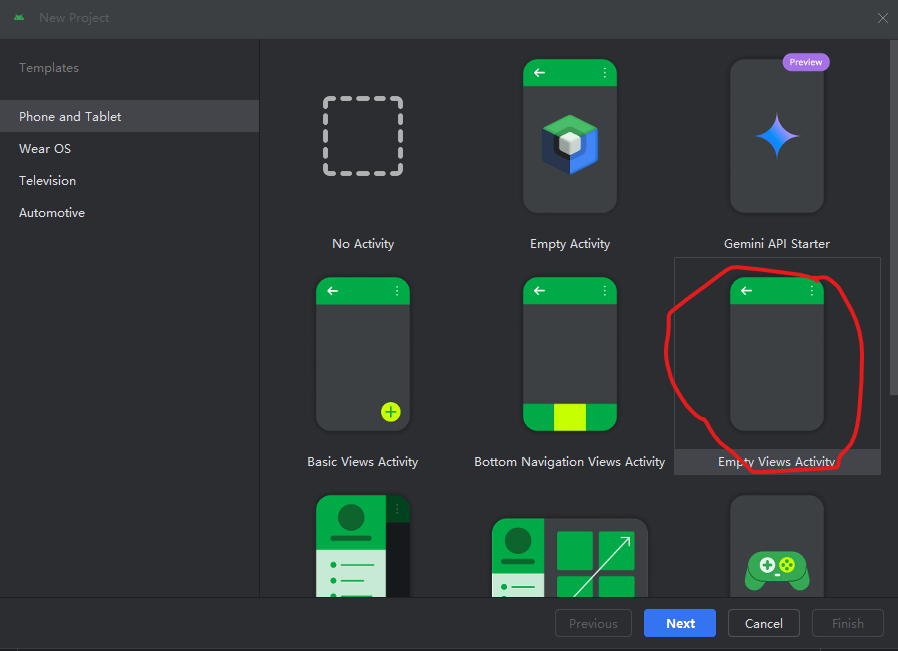
Task: Pick the navigation drawer template thumbnail
Action: 363,546
